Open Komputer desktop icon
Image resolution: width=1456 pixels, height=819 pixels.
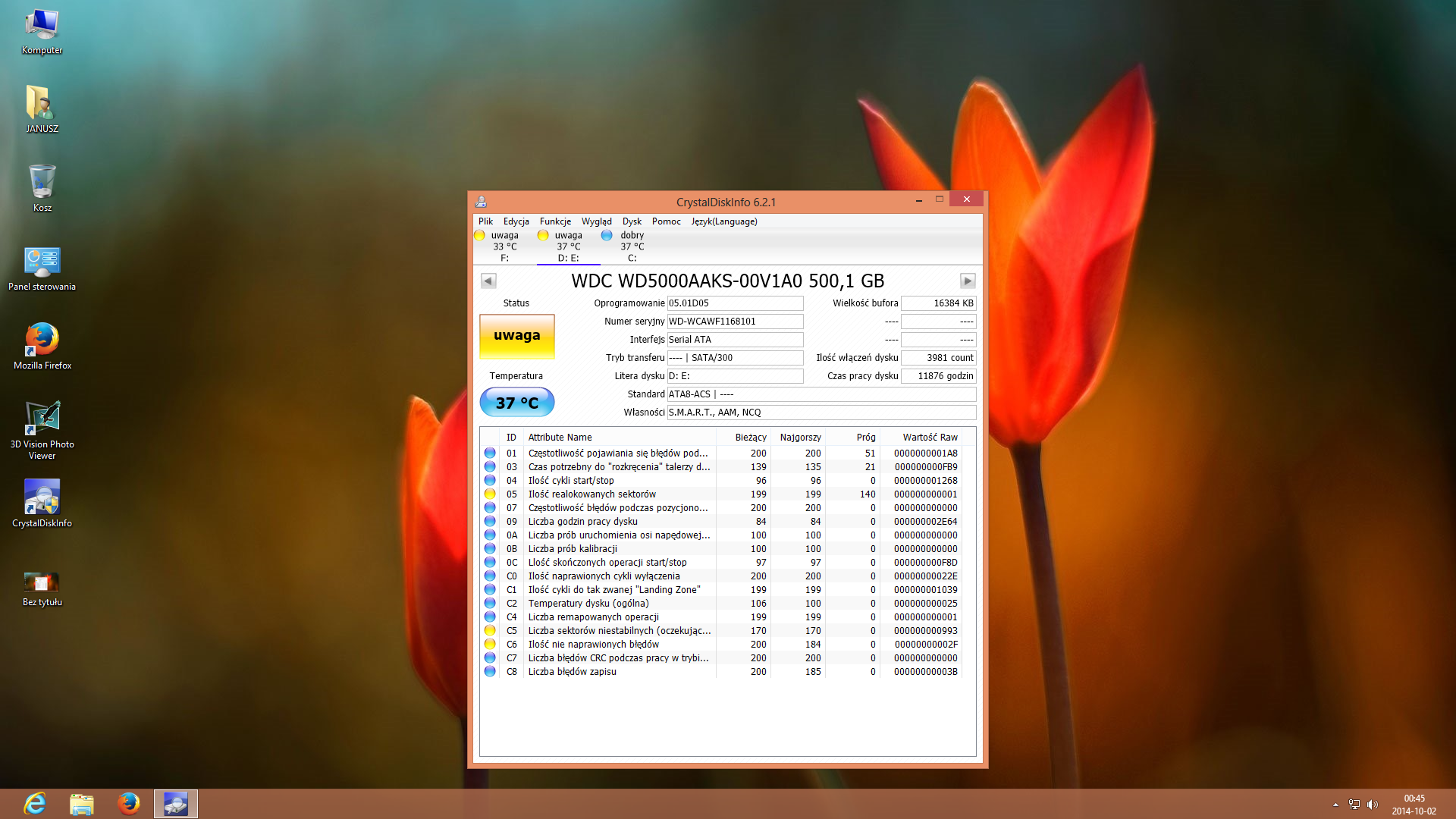click(42, 32)
